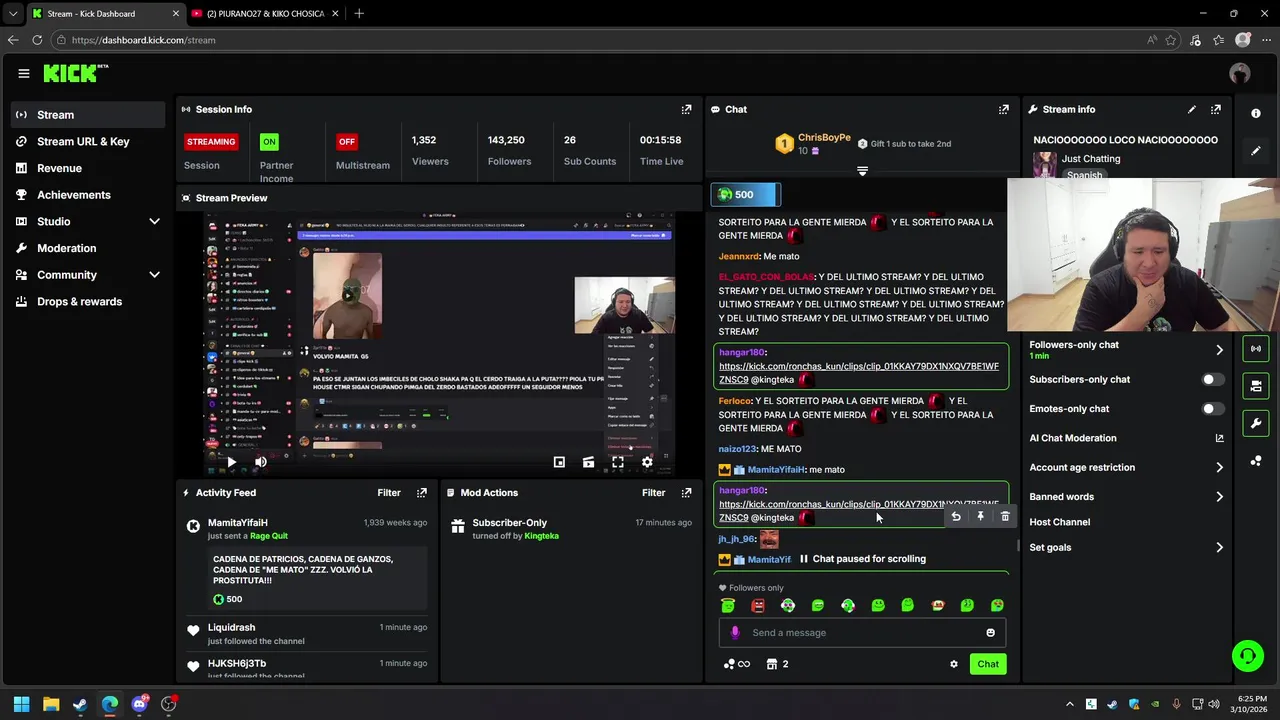1280x720 pixels.
Task: Open Activity Feed Filter
Action: click(x=389, y=492)
